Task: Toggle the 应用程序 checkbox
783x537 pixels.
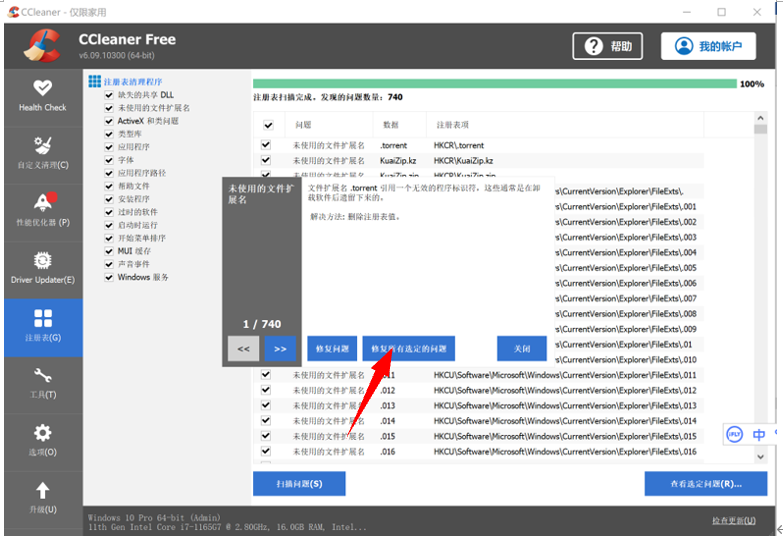Action: (x=109, y=147)
